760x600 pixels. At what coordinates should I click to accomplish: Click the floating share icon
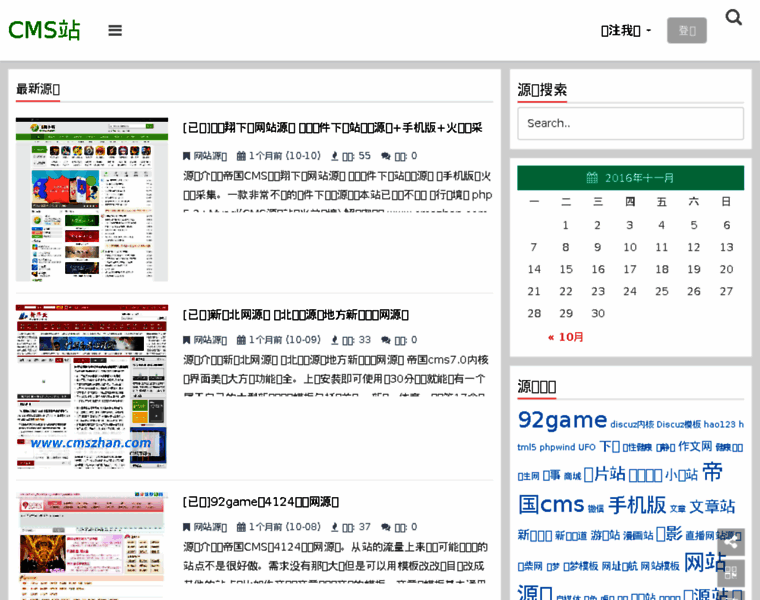pos(731,542)
